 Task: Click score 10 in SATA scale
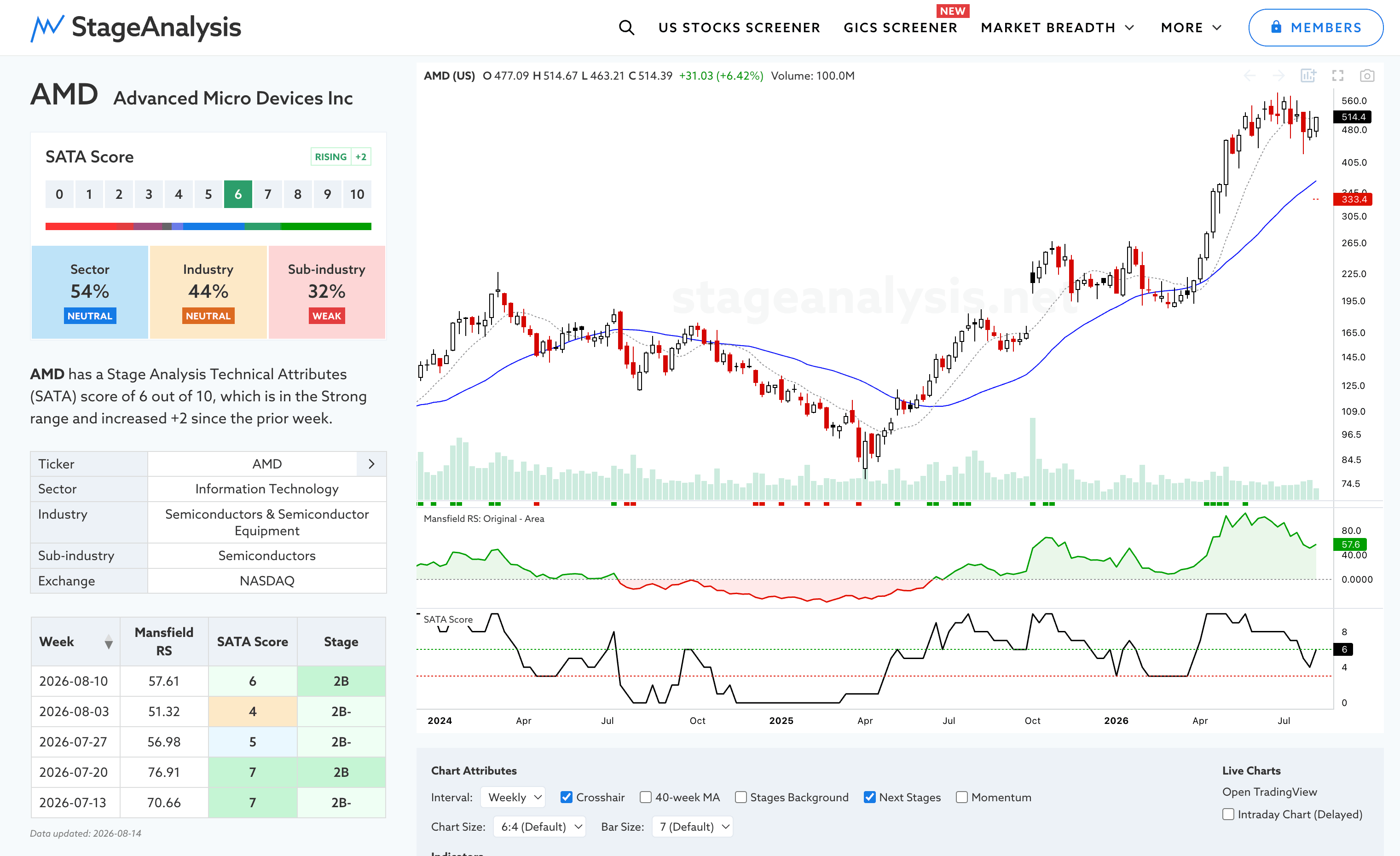click(357, 194)
